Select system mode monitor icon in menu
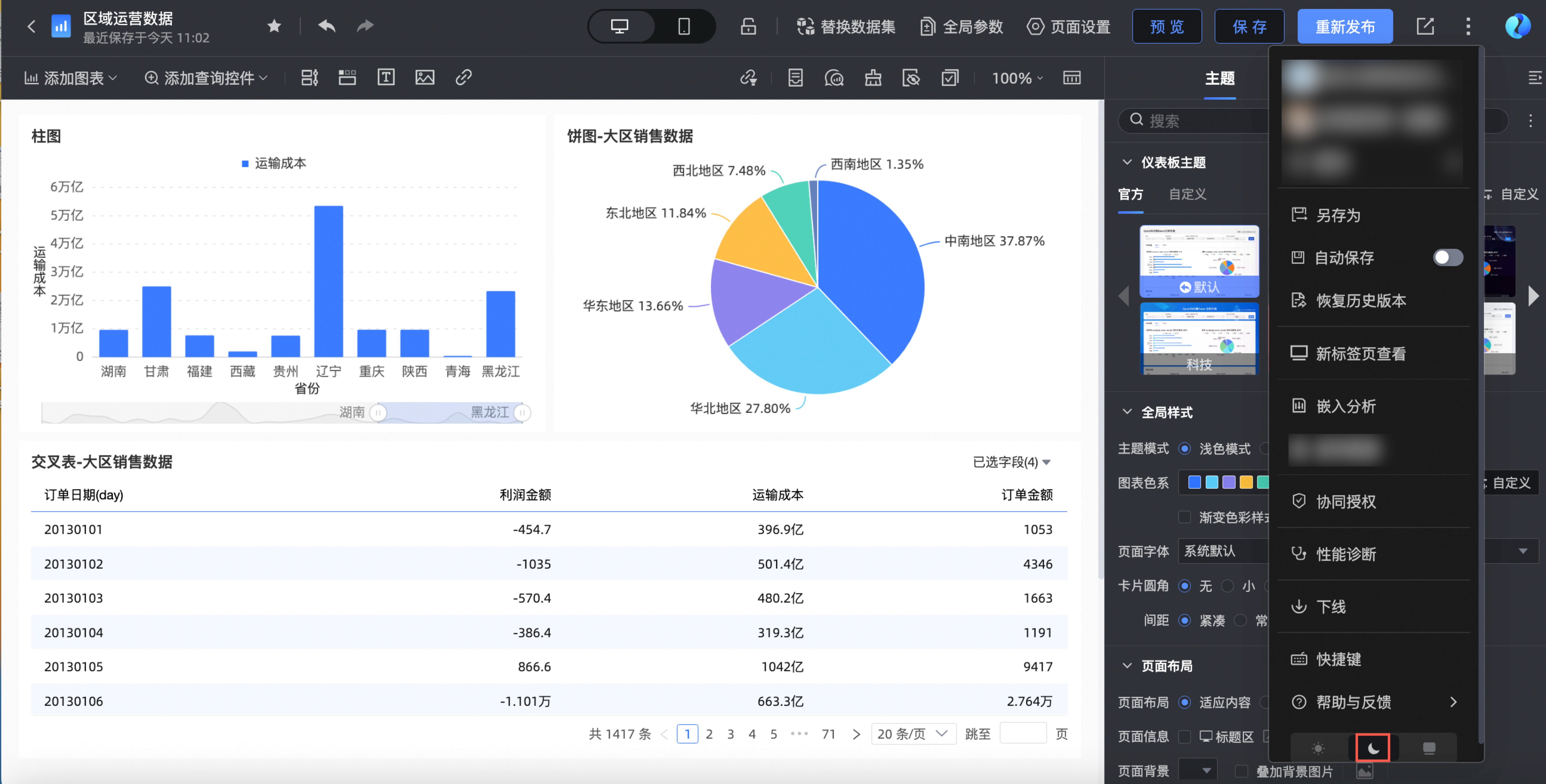Image resolution: width=1546 pixels, height=784 pixels. [x=1429, y=748]
